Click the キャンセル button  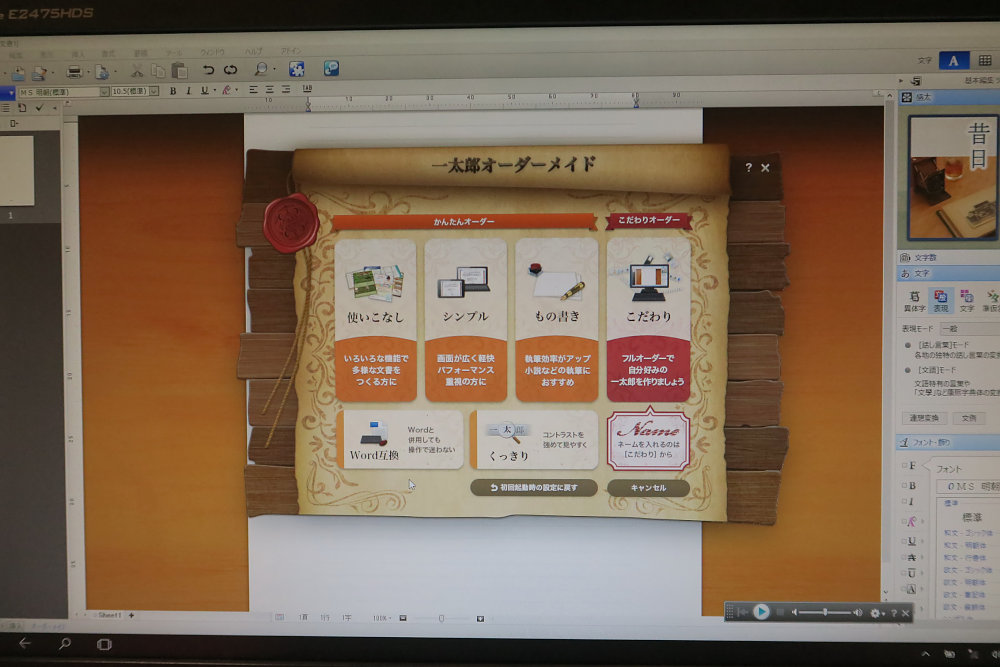[x=648, y=488]
